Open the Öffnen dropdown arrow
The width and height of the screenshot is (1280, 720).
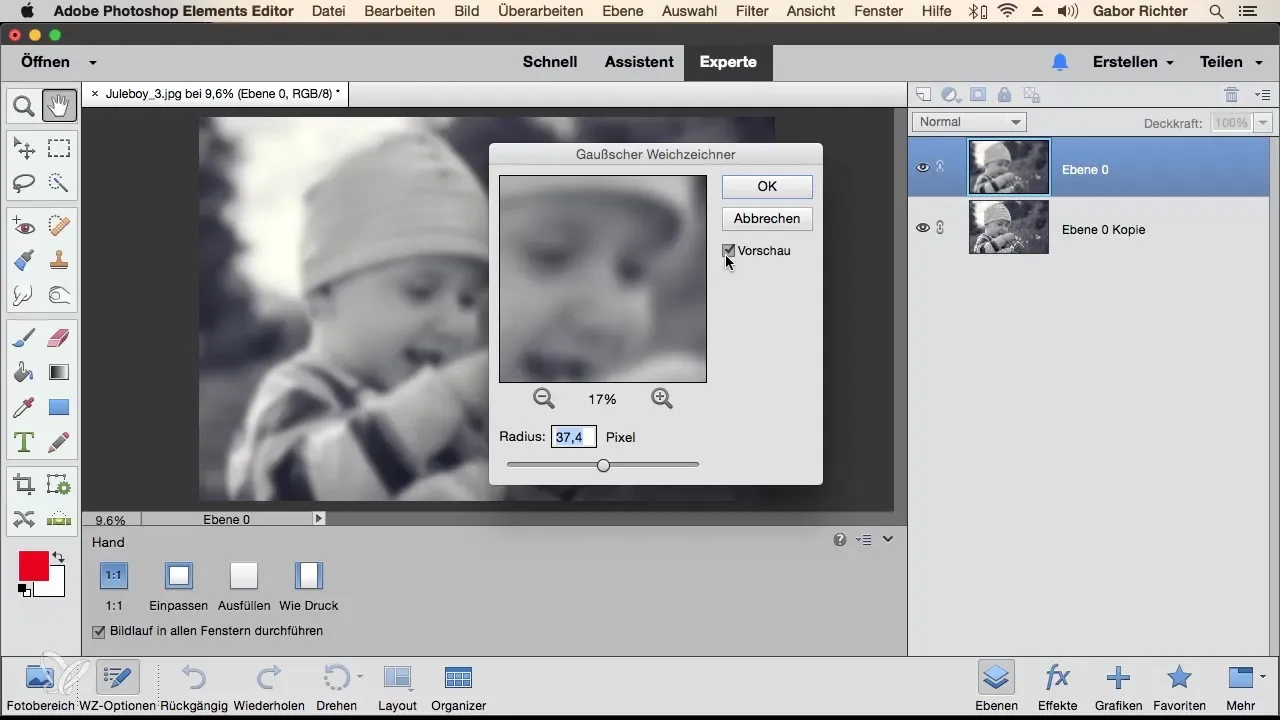(x=93, y=62)
